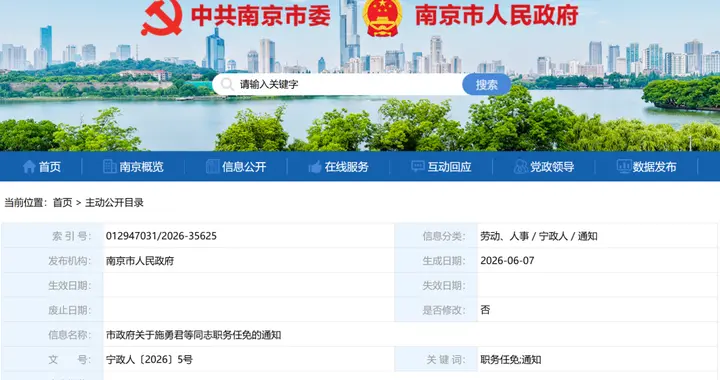
Task: Click the 南京市人民政府 header title
Action: pos(496,16)
